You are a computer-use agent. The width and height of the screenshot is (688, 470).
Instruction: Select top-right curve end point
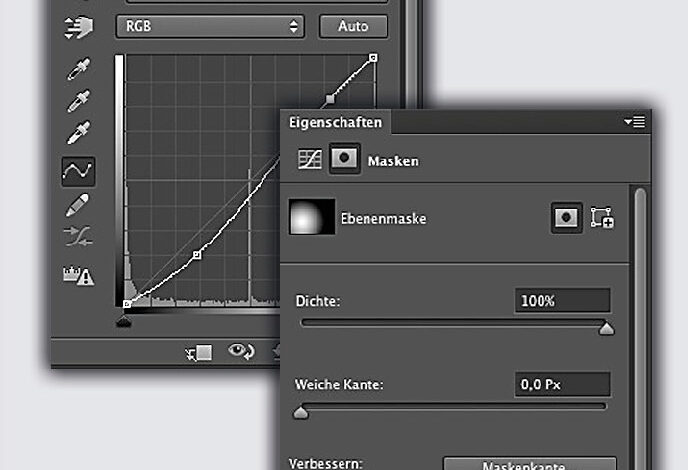373,57
